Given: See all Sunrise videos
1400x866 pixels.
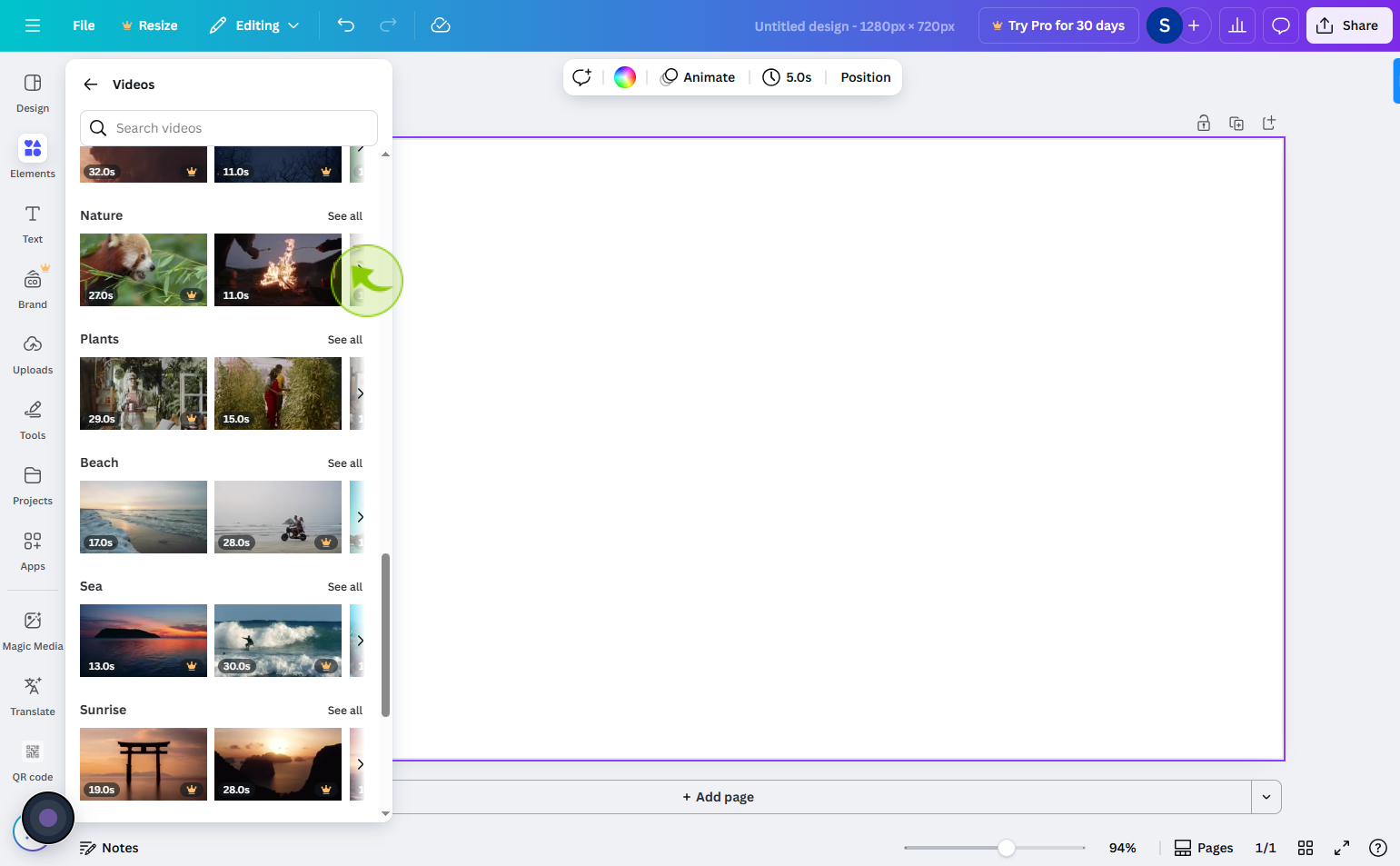Looking at the screenshot, I should (345, 711).
